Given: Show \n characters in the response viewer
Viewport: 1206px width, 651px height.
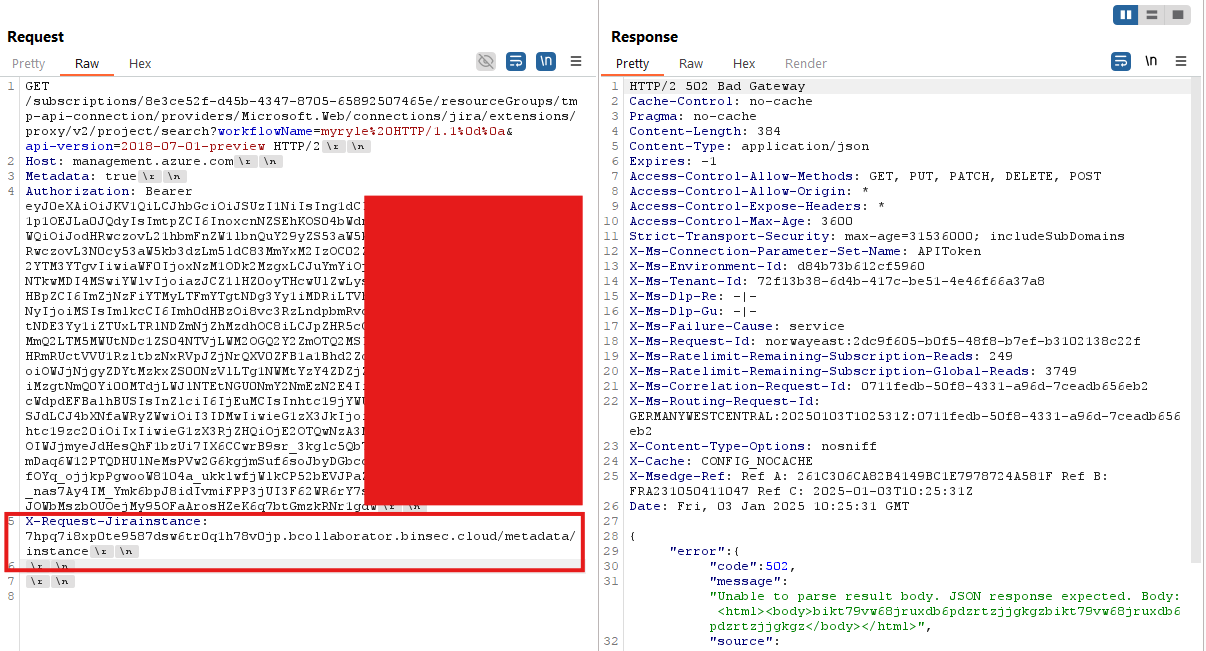Looking at the screenshot, I should click(x=1151, y=61).
